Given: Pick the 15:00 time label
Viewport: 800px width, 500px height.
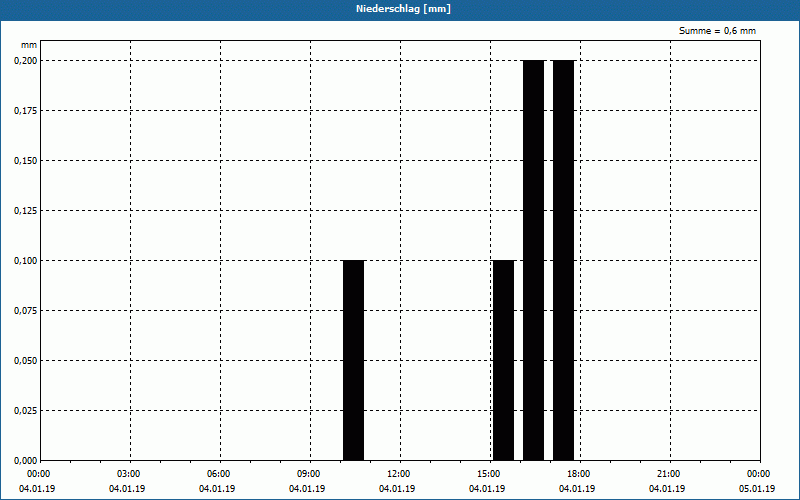Looking at the screenshot, I should pos(489,474).
